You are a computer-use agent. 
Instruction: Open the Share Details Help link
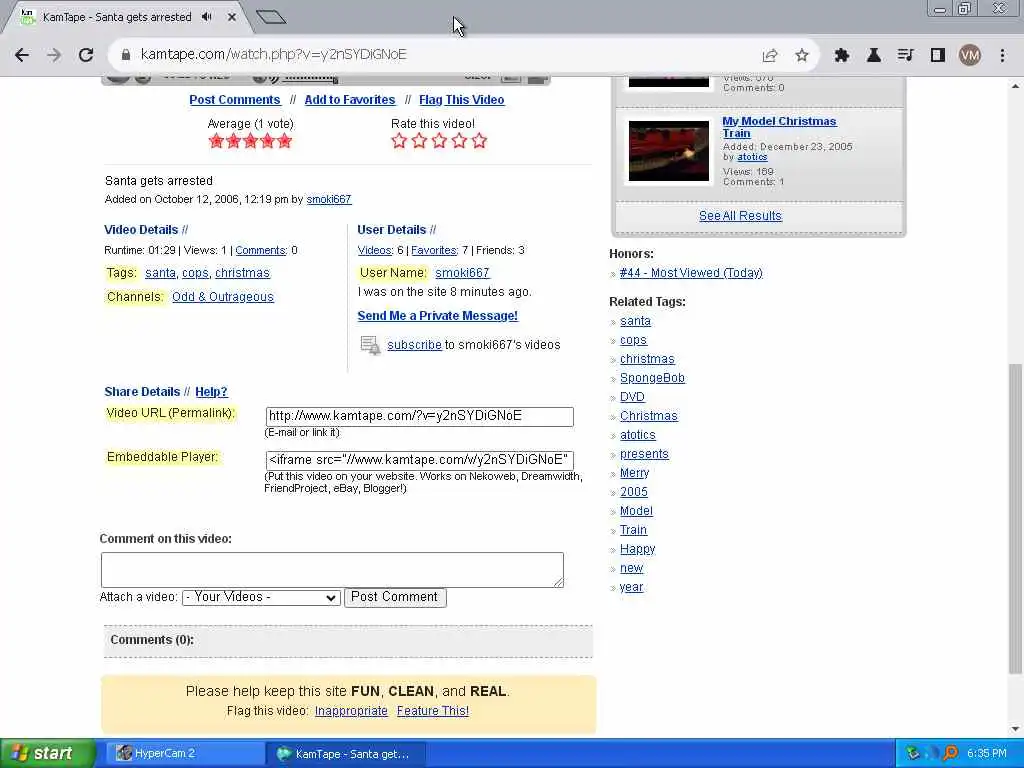coord(211,392)
